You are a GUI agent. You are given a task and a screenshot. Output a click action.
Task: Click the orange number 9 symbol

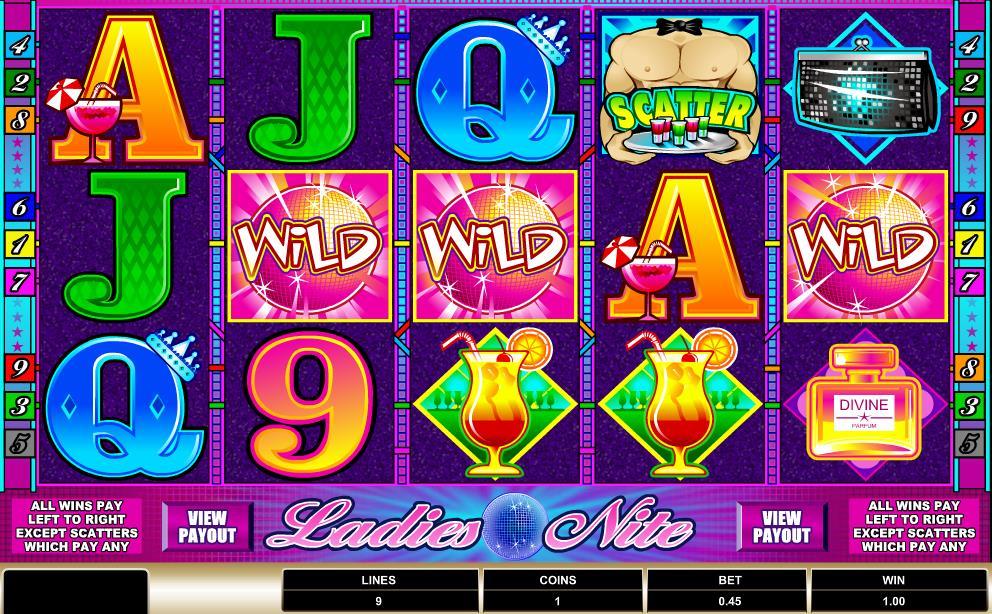pyautogui.click(x=310, y=403)
